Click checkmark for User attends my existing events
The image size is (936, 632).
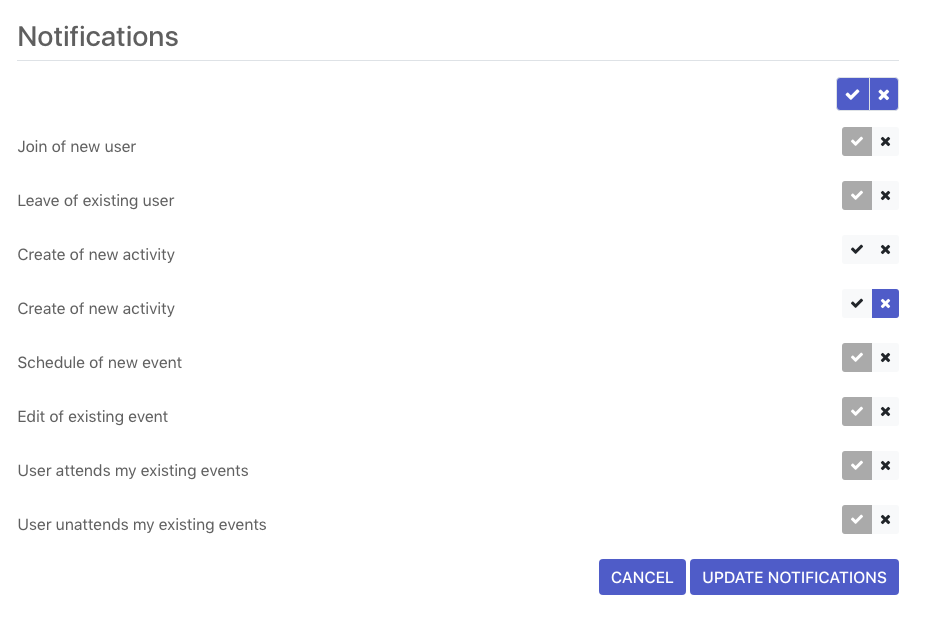click(857, 465)
